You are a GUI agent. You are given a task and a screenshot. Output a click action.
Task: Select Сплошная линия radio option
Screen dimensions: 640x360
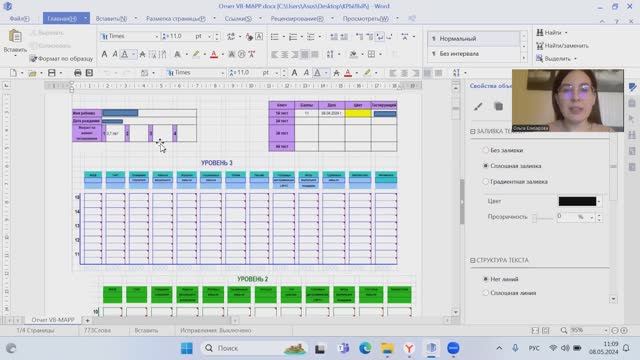[x=485, y=293]
